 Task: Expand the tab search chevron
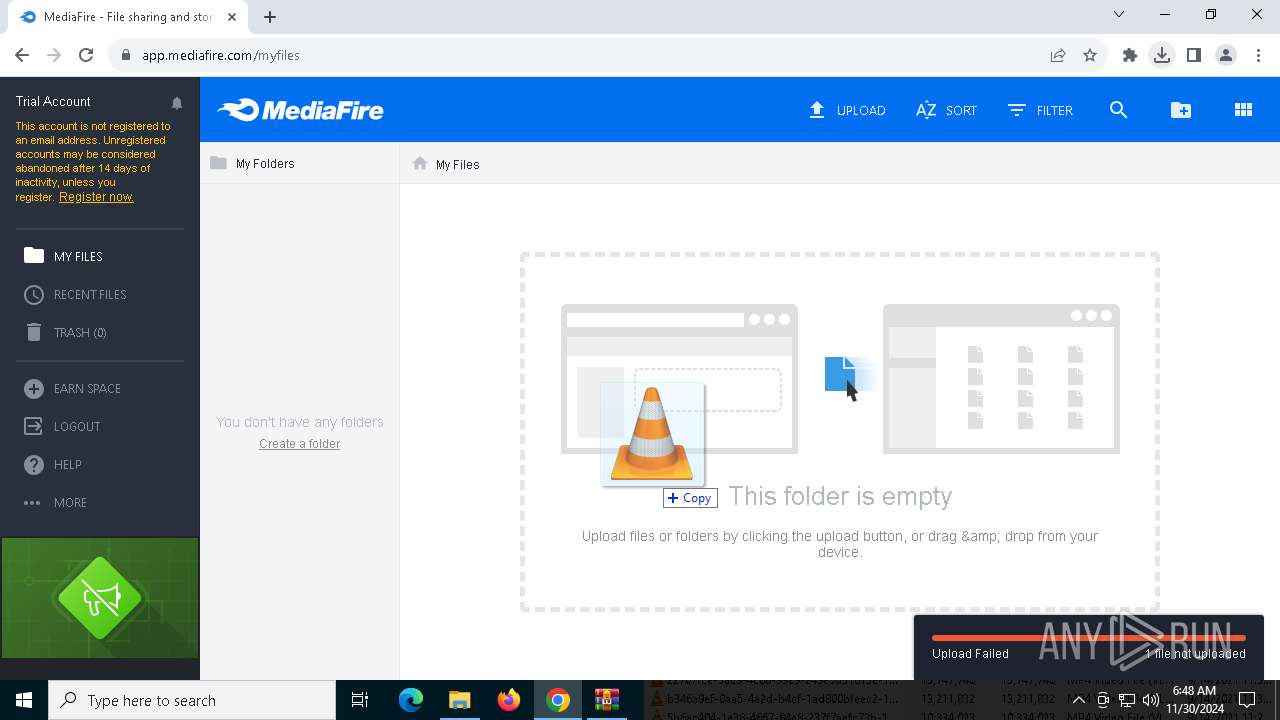[1119, 15]
